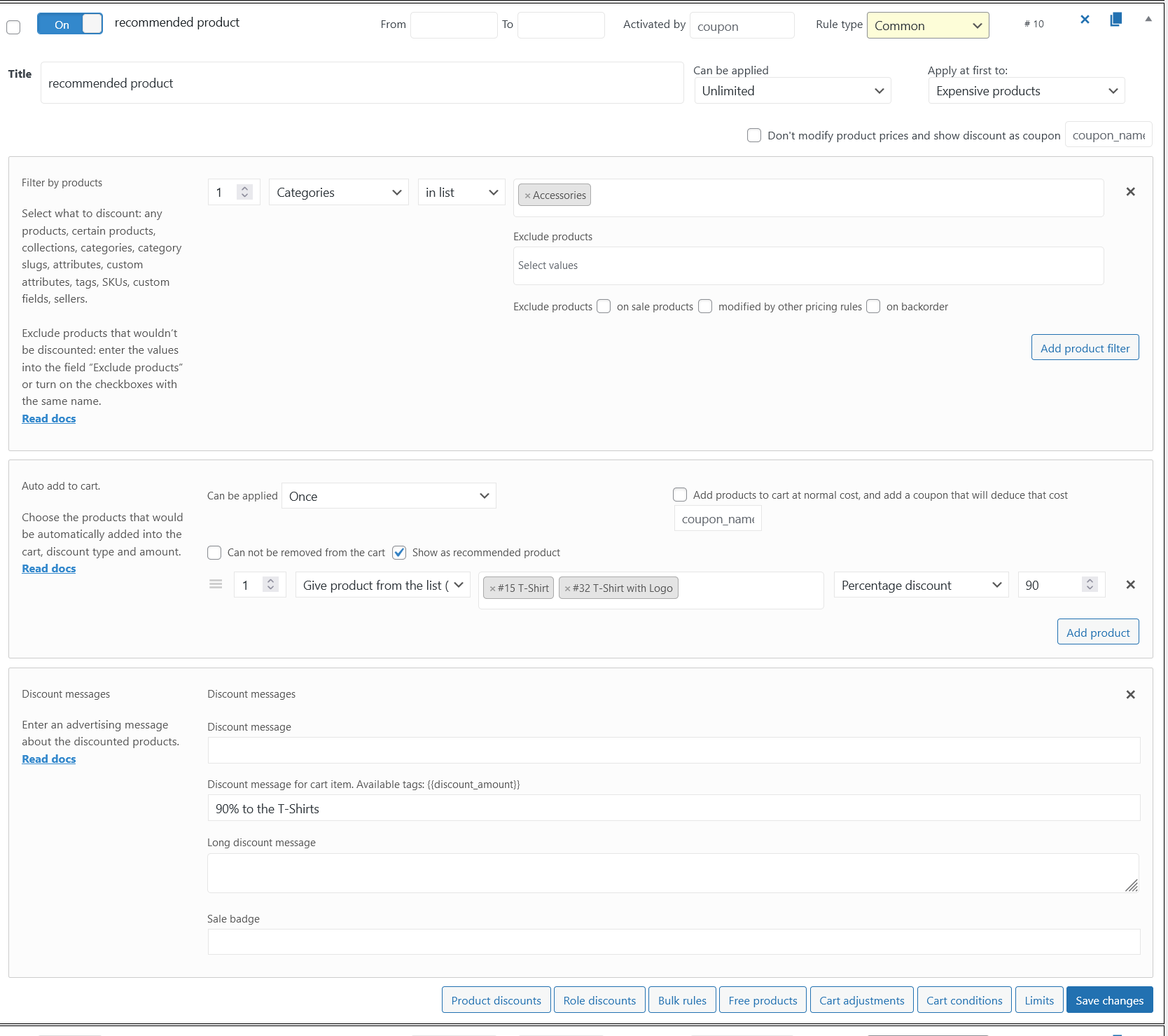Image resolution: width=1168 pixels, height=1036 pixels.
Task: Check exclude modified by other pricing rules
Action: (x=705, y=306)
